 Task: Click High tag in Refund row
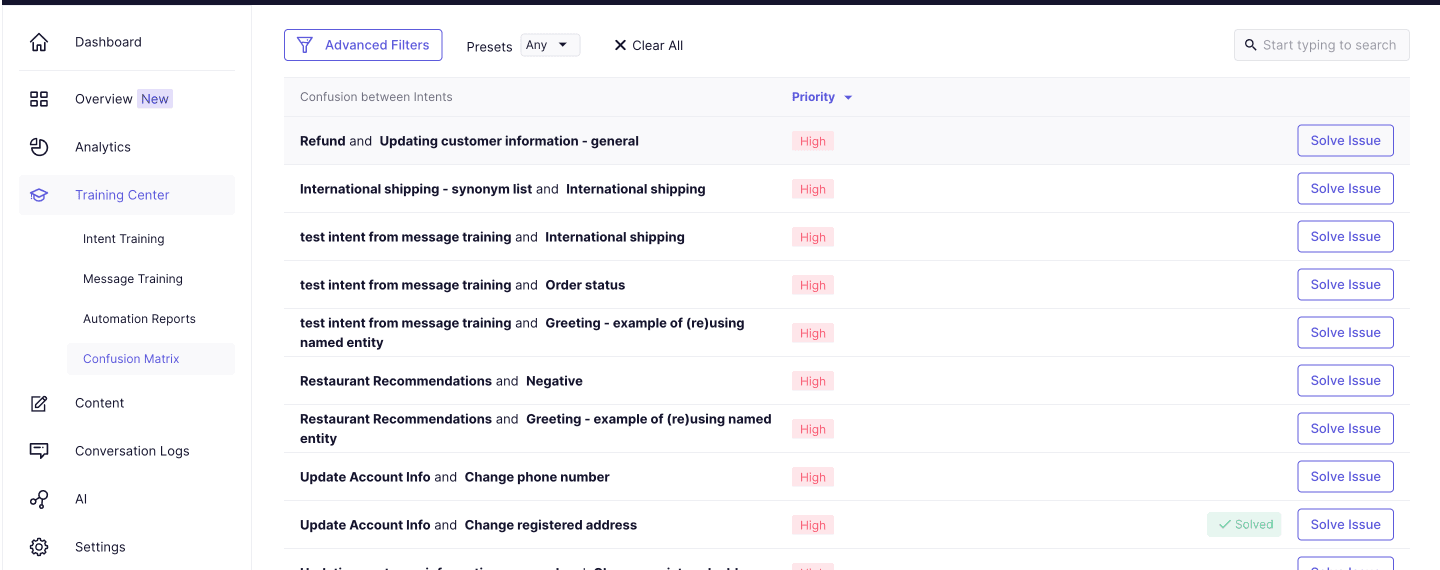[x=813, y=141]
